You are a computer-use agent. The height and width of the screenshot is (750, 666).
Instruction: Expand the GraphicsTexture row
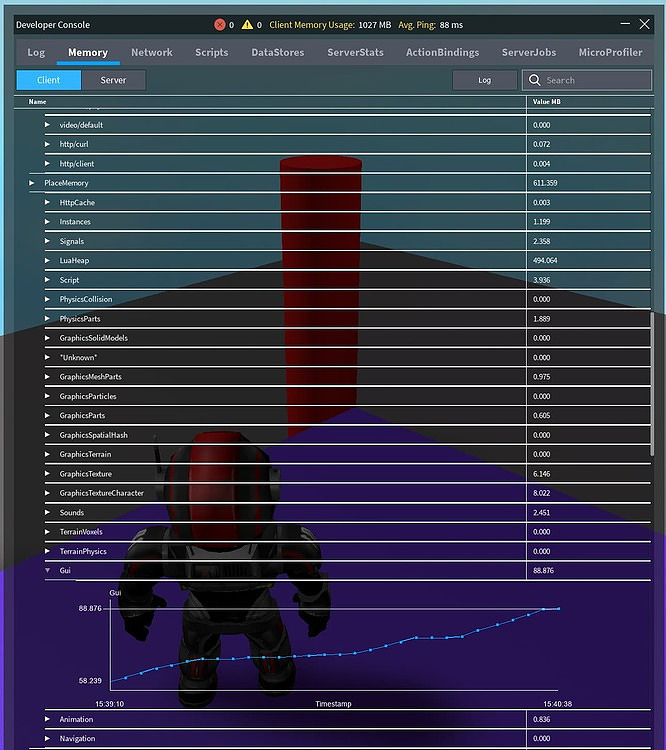coord(47,474)
